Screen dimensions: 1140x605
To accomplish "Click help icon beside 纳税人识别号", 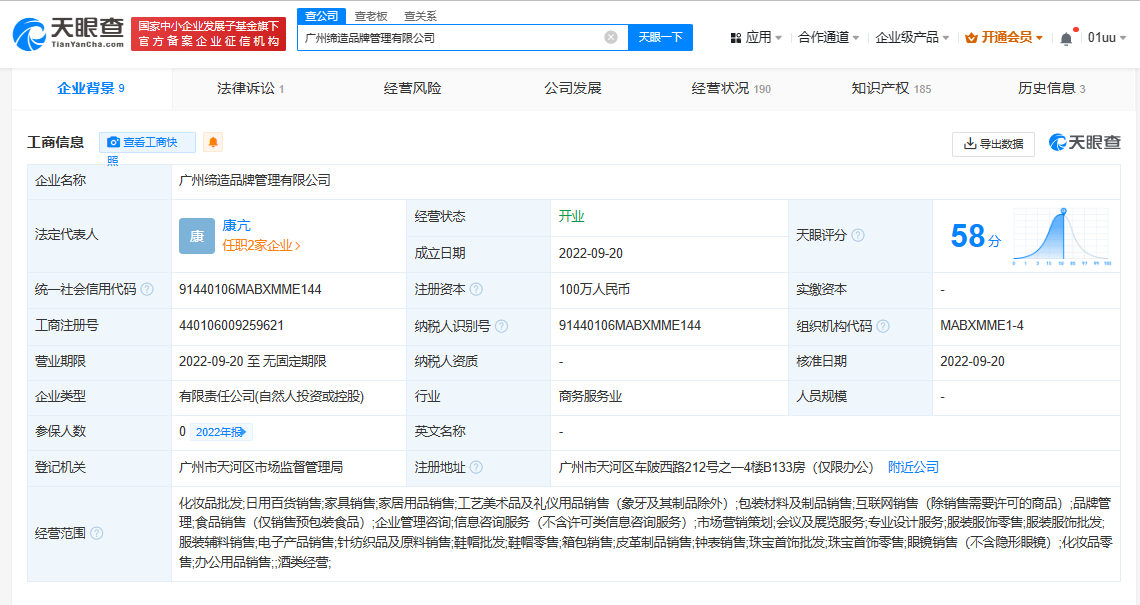I will point(502,326).
